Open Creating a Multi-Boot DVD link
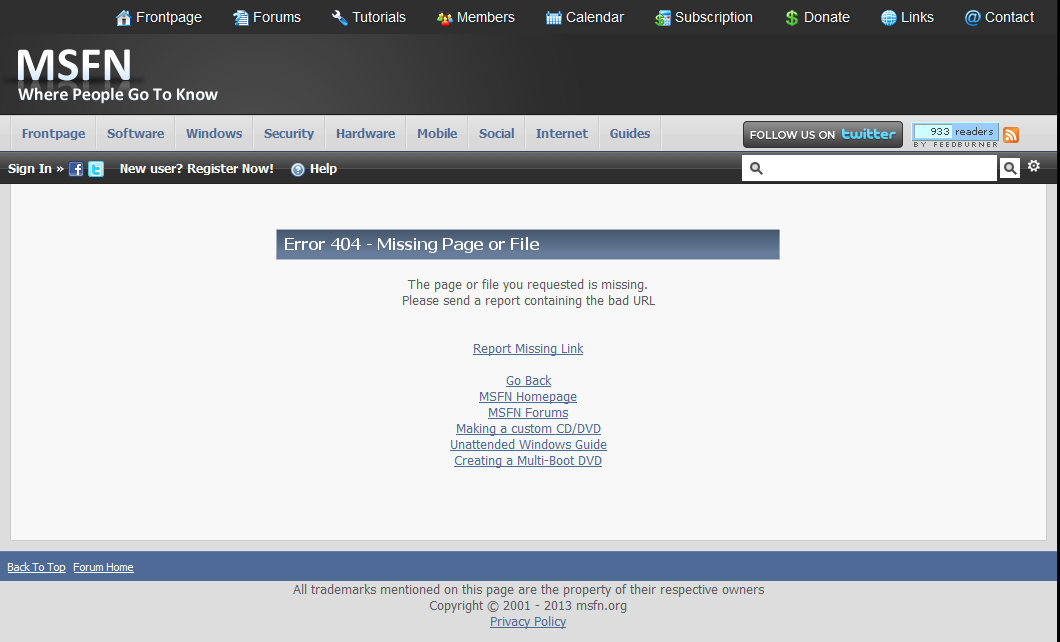The width and height of the screenshot is (1060, 642). 528,461
